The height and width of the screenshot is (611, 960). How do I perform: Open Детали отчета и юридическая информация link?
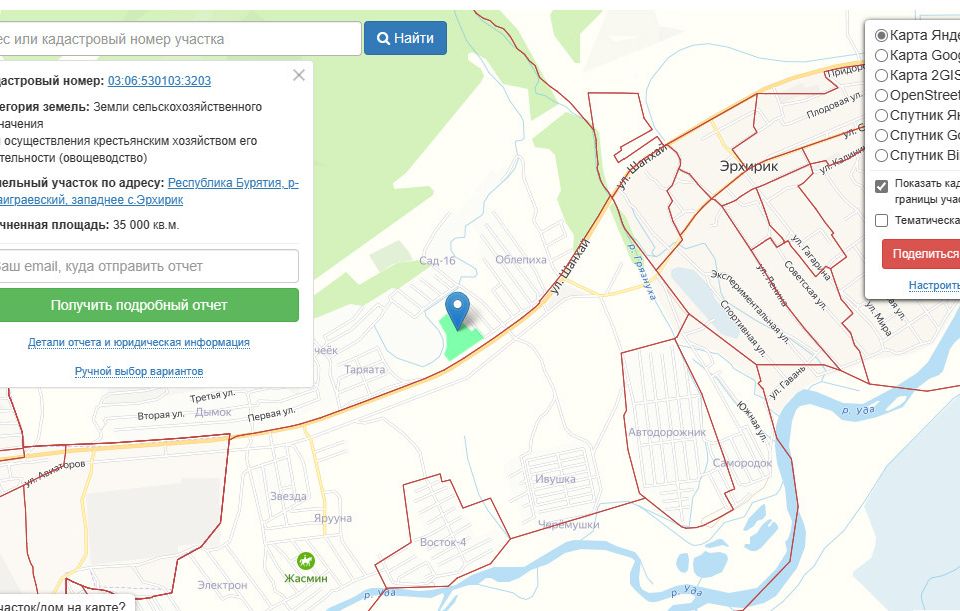[139, 342]
